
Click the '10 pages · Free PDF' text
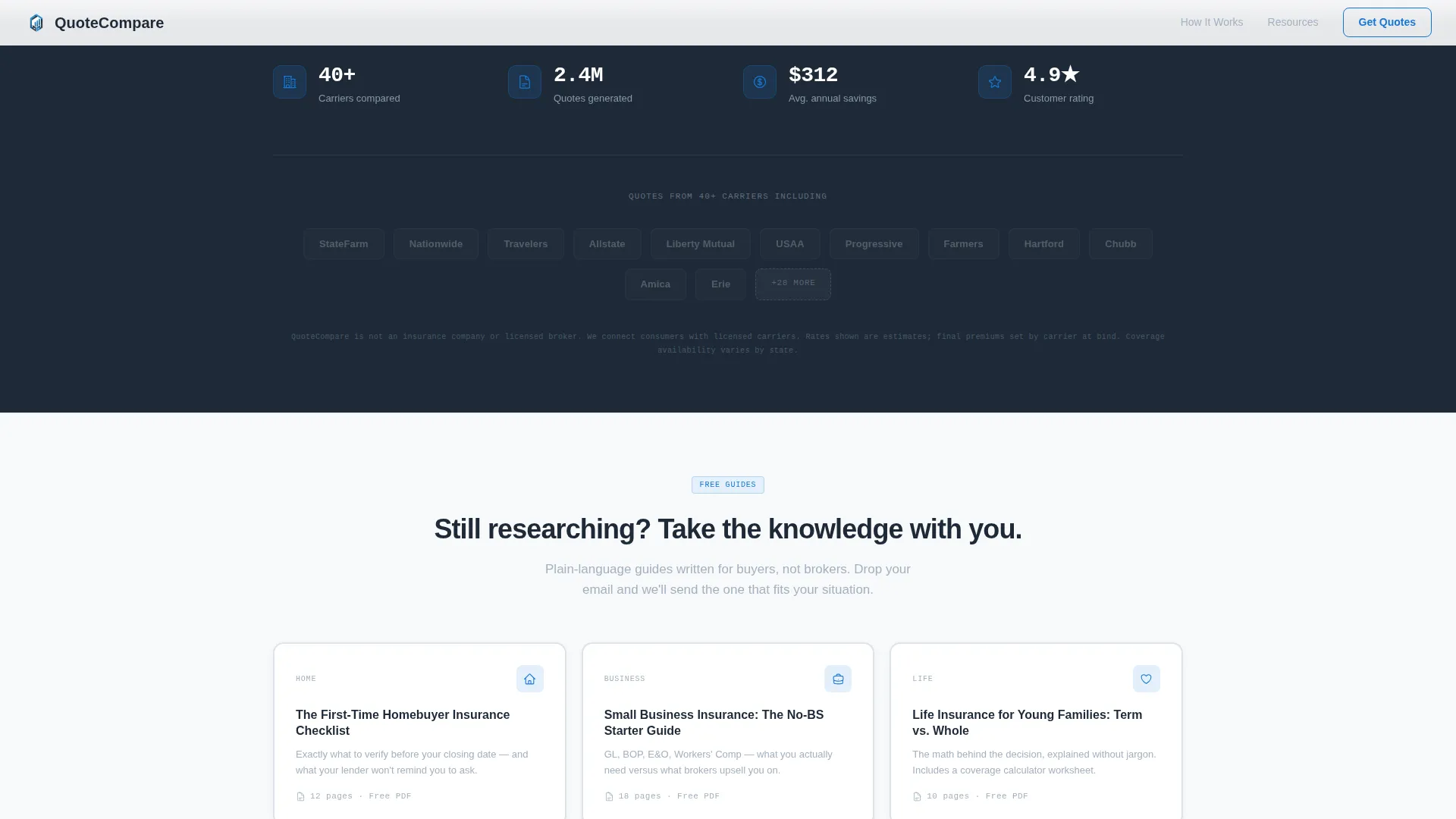pos(977,796)
